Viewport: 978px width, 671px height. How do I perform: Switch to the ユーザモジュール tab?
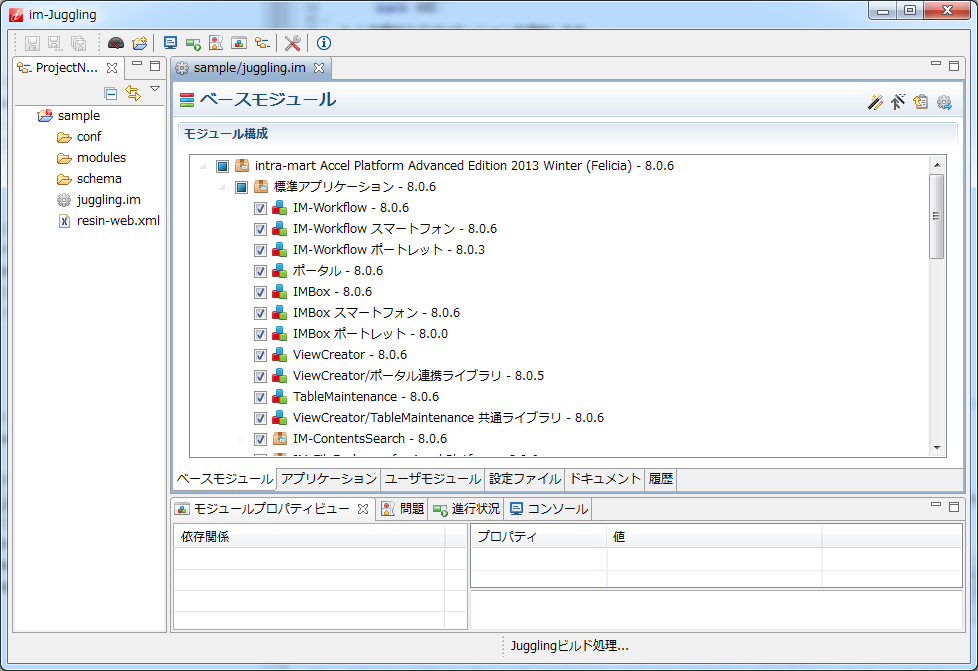click(x=433, y=479)
